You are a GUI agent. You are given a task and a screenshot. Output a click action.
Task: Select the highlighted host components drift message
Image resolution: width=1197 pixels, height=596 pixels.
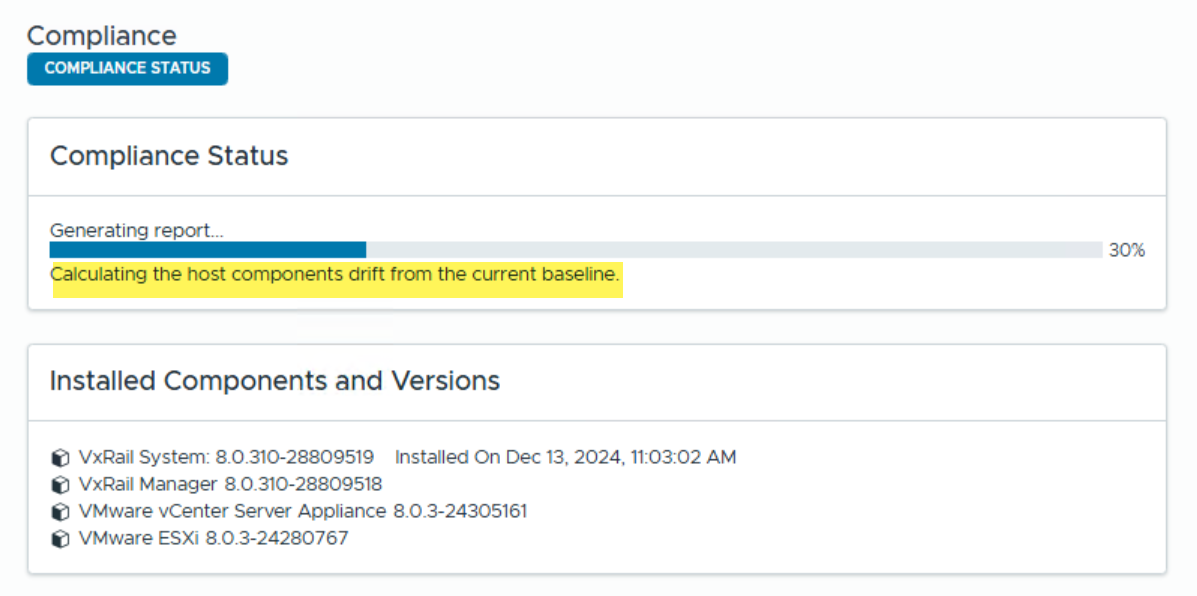tap(336, 274)
